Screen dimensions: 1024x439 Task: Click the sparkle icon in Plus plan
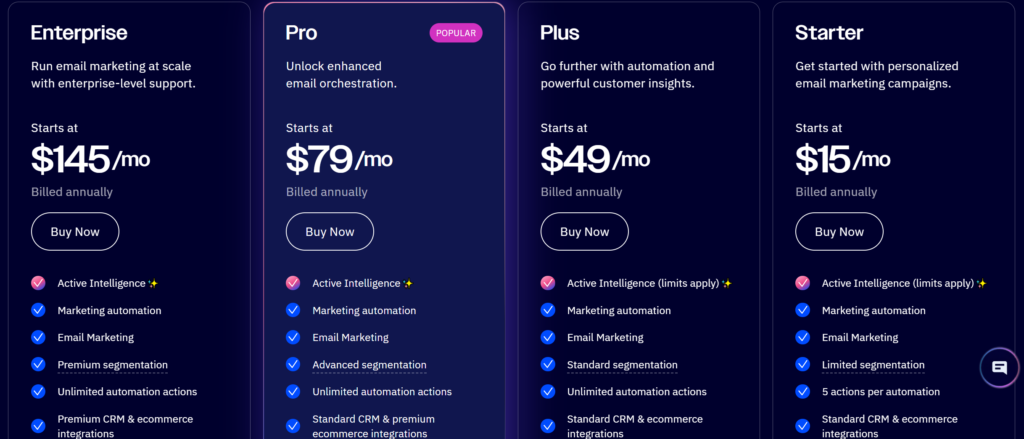(727, 284)
